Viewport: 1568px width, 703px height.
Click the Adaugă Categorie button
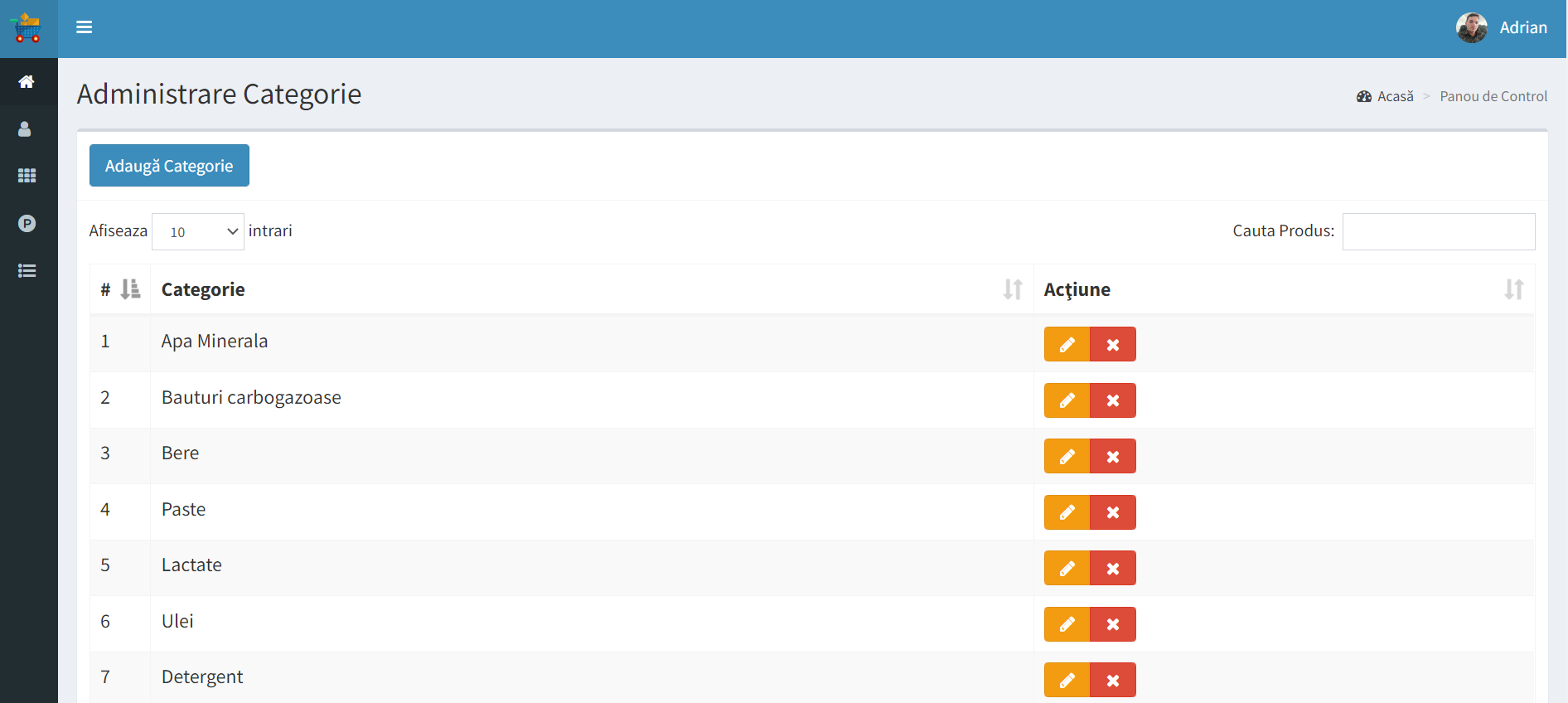click(169, 166)
